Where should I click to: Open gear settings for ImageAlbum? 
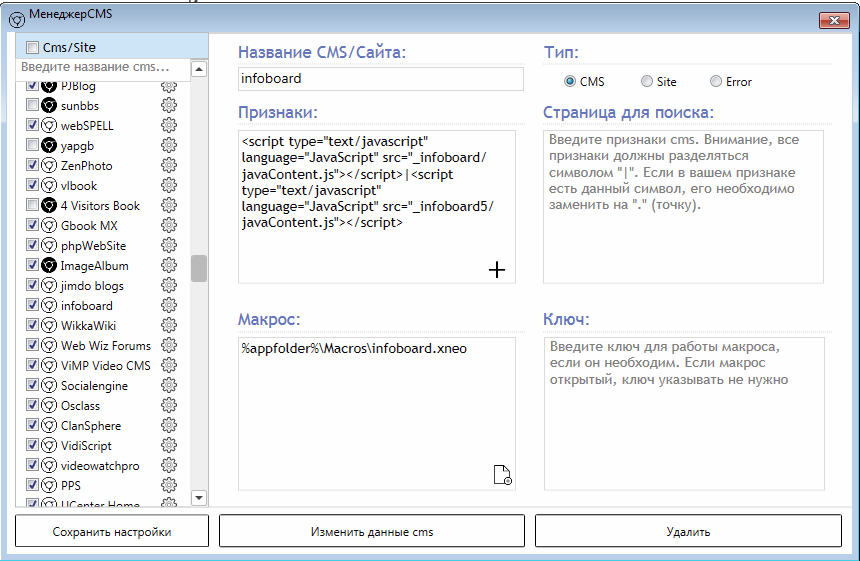tap(169, 265)
